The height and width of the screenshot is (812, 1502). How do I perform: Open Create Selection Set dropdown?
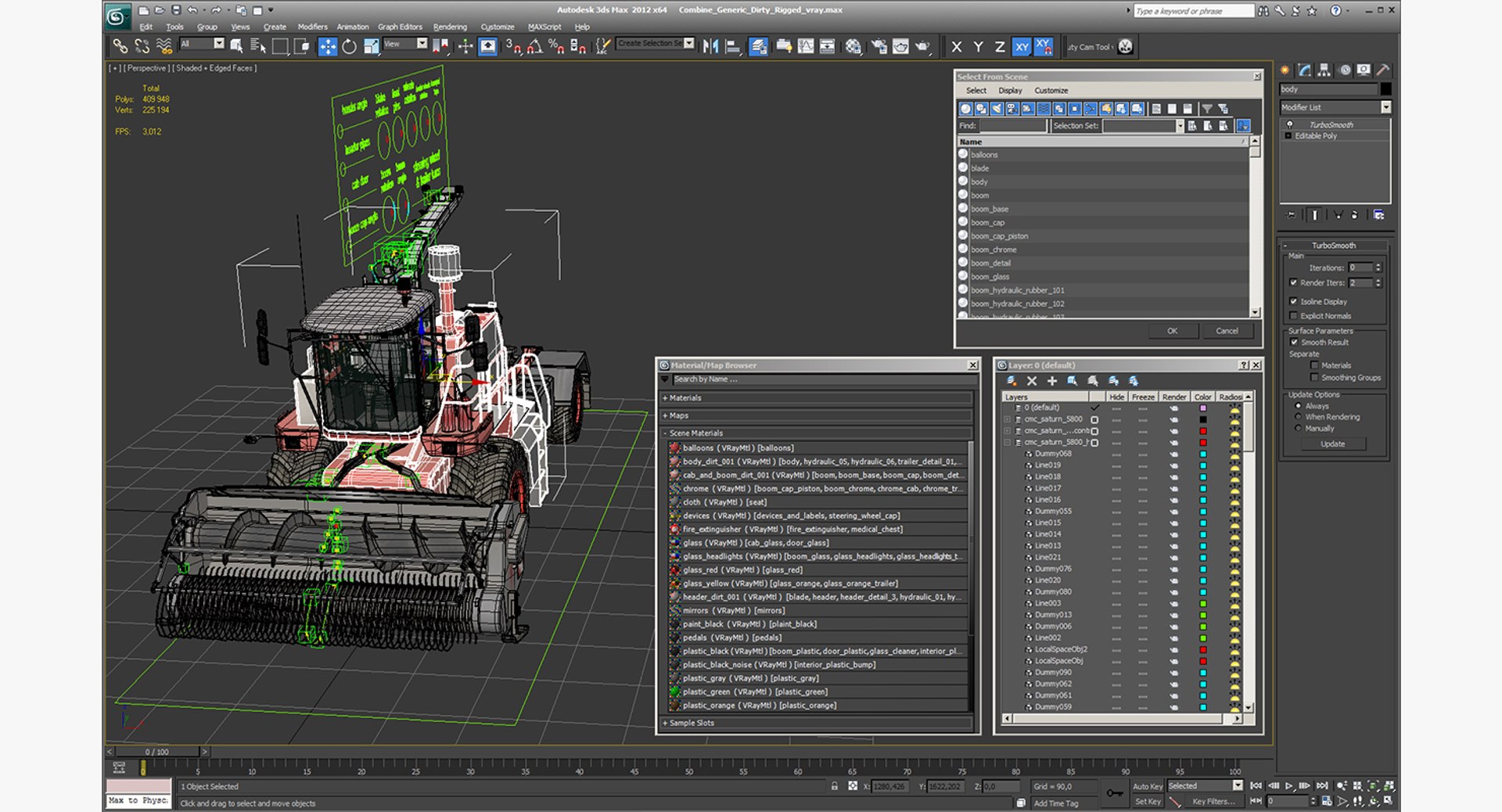[689, 43]
